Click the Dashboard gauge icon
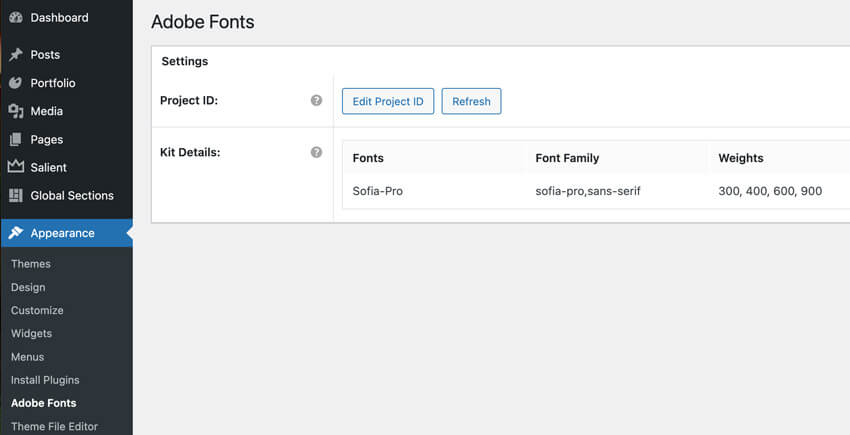 pyautogui.click(x=16, y=17)
